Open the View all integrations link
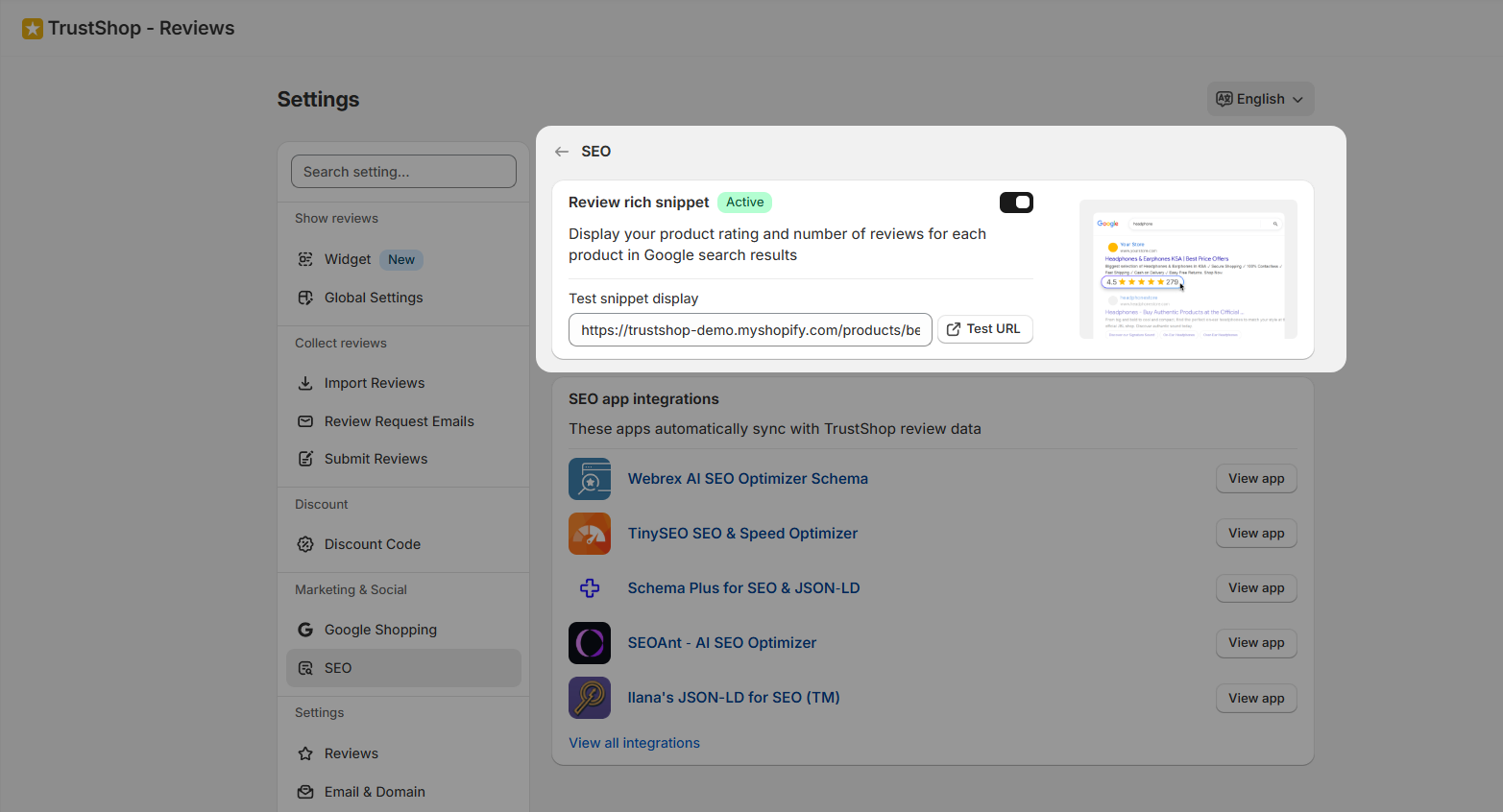The width and height of the screenshot is (1503, 812). point(634,743)
